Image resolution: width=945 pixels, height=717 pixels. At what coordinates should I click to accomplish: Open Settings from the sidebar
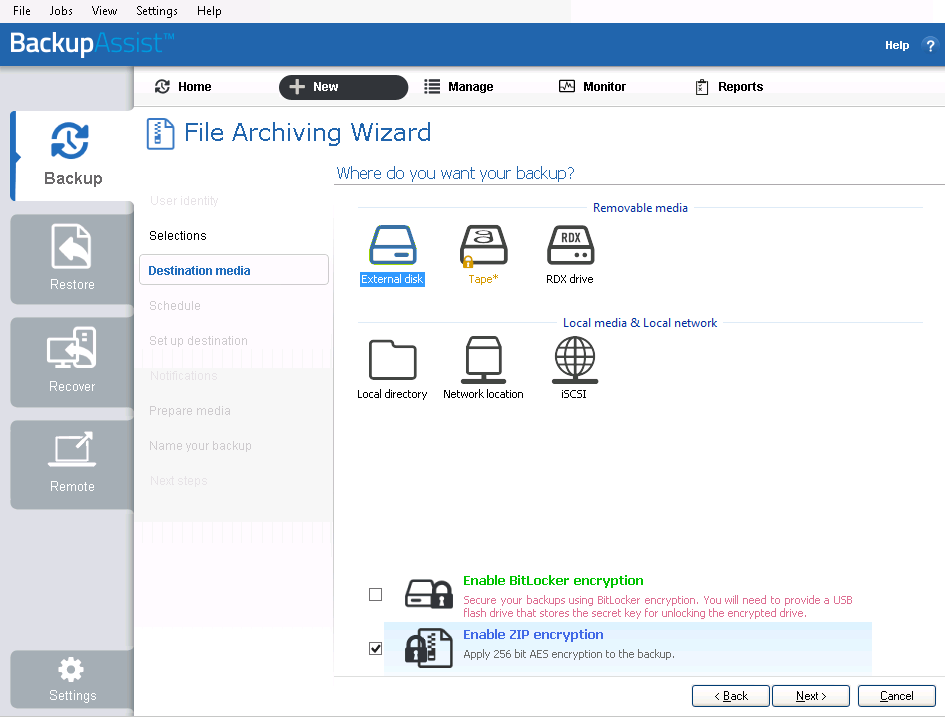[x=72, y=680]
